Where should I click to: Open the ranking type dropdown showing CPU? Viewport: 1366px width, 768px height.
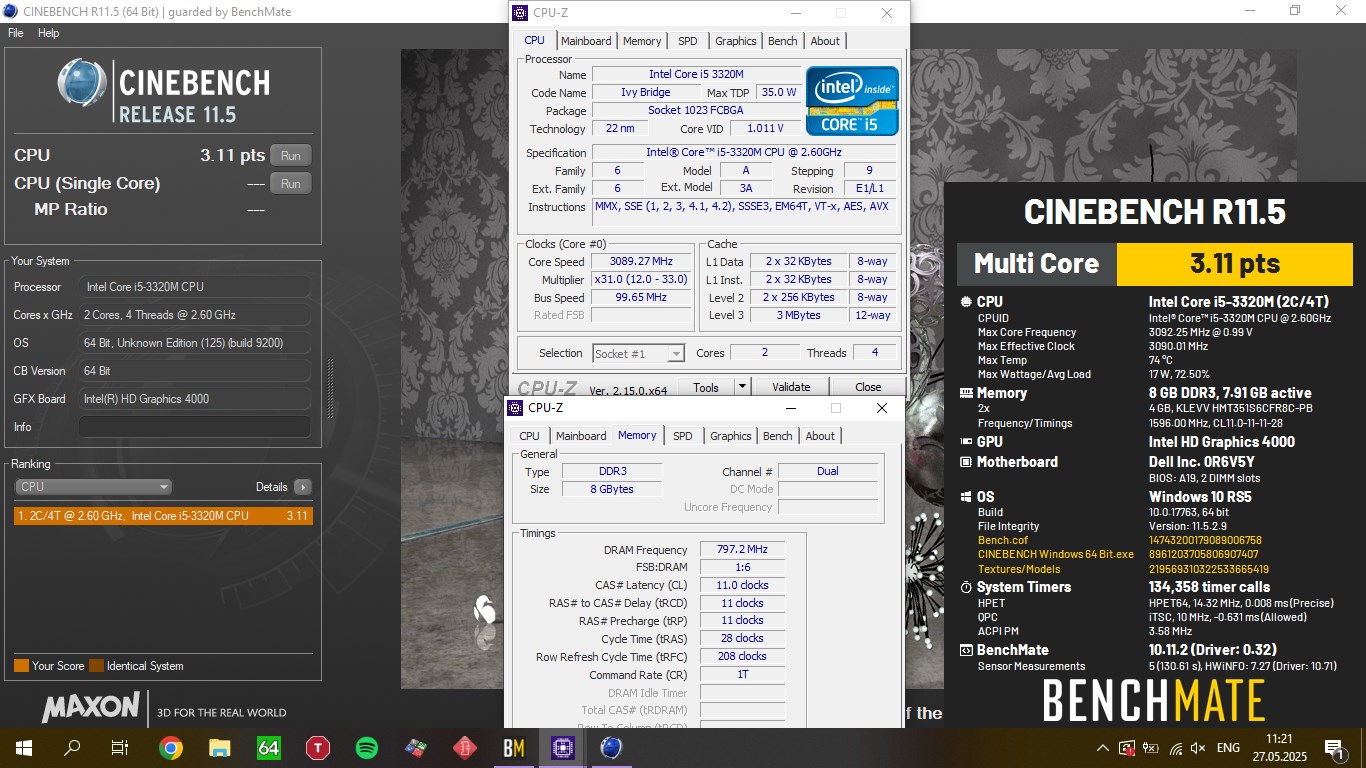94,487
